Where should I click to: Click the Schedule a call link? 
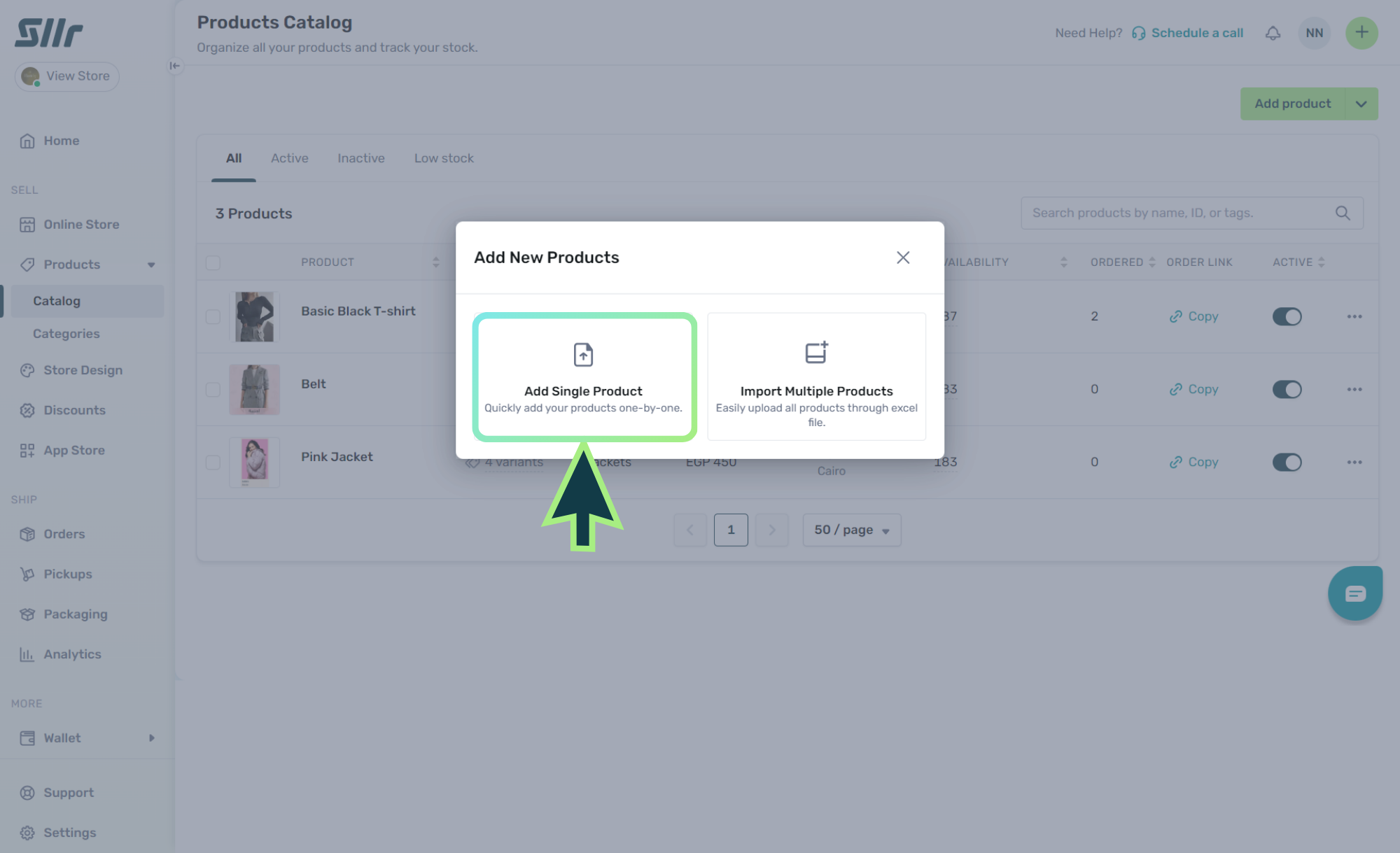pos(1196,33)
